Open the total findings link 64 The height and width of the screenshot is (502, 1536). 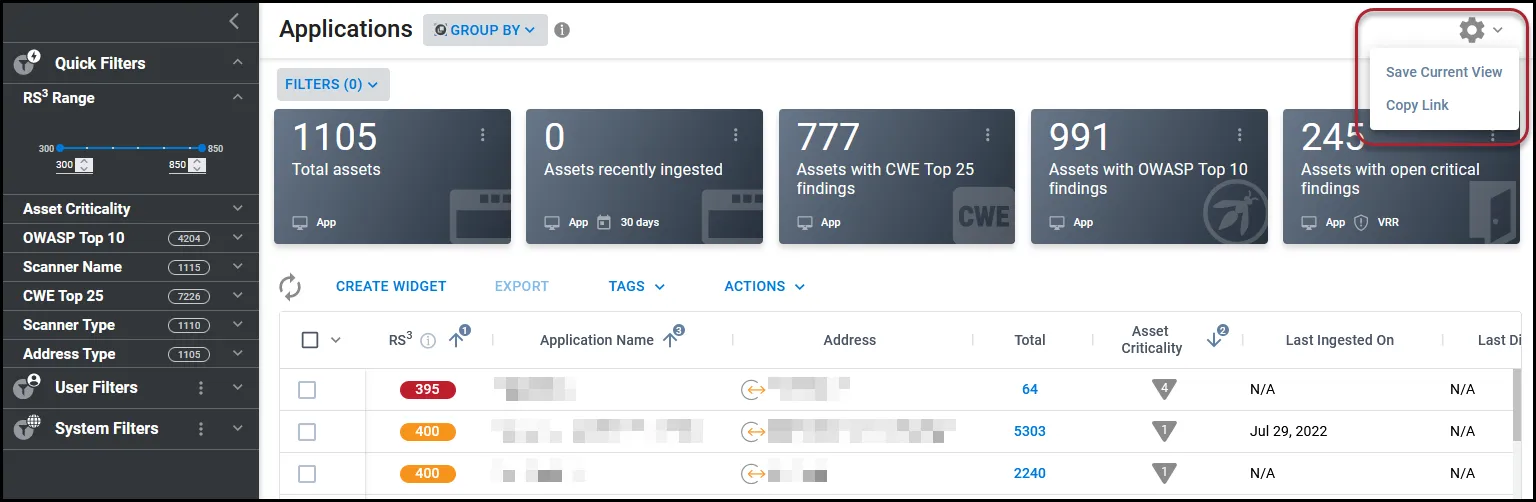point(1030,390)
